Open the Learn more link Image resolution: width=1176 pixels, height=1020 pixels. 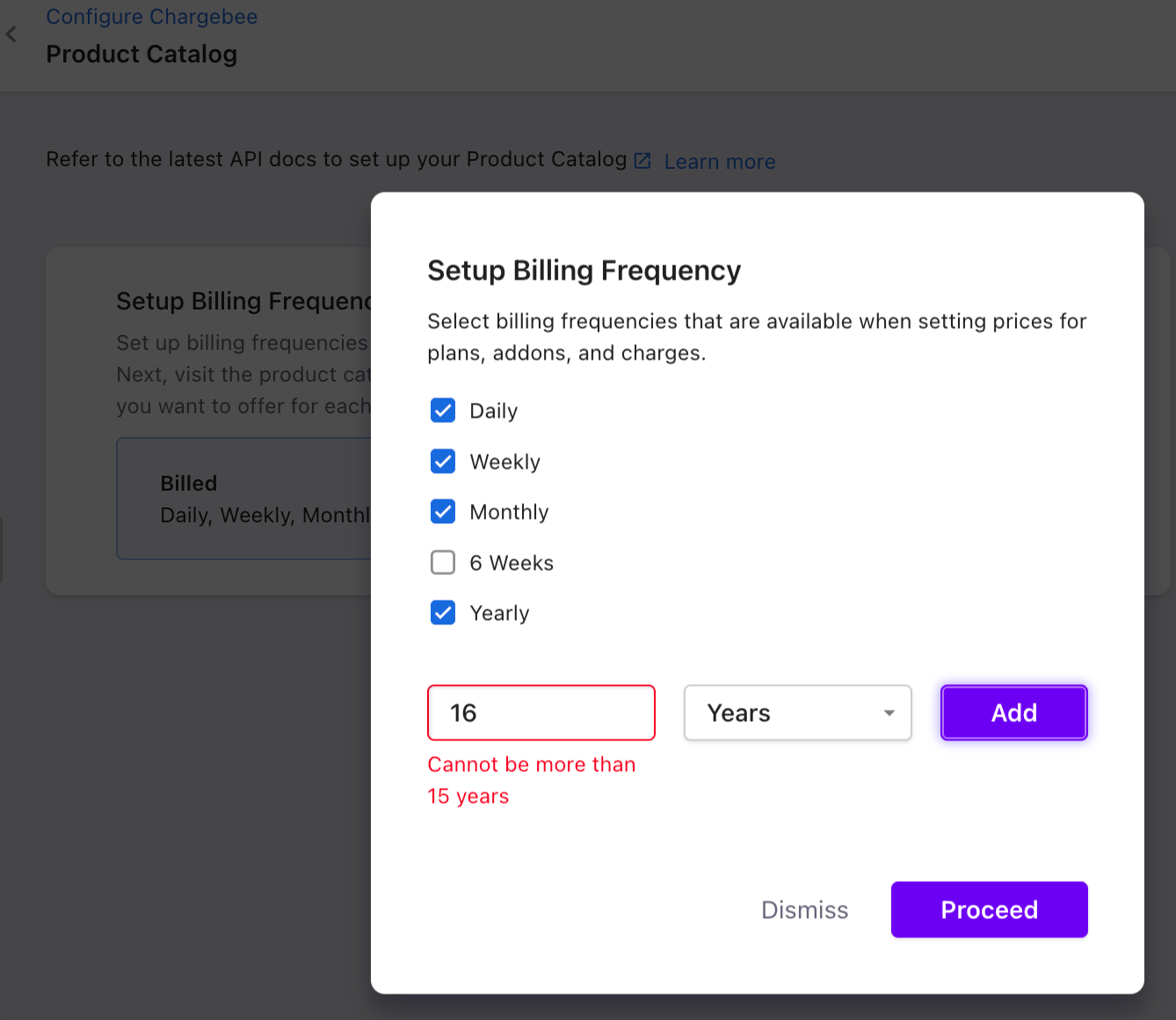point(719,162)
